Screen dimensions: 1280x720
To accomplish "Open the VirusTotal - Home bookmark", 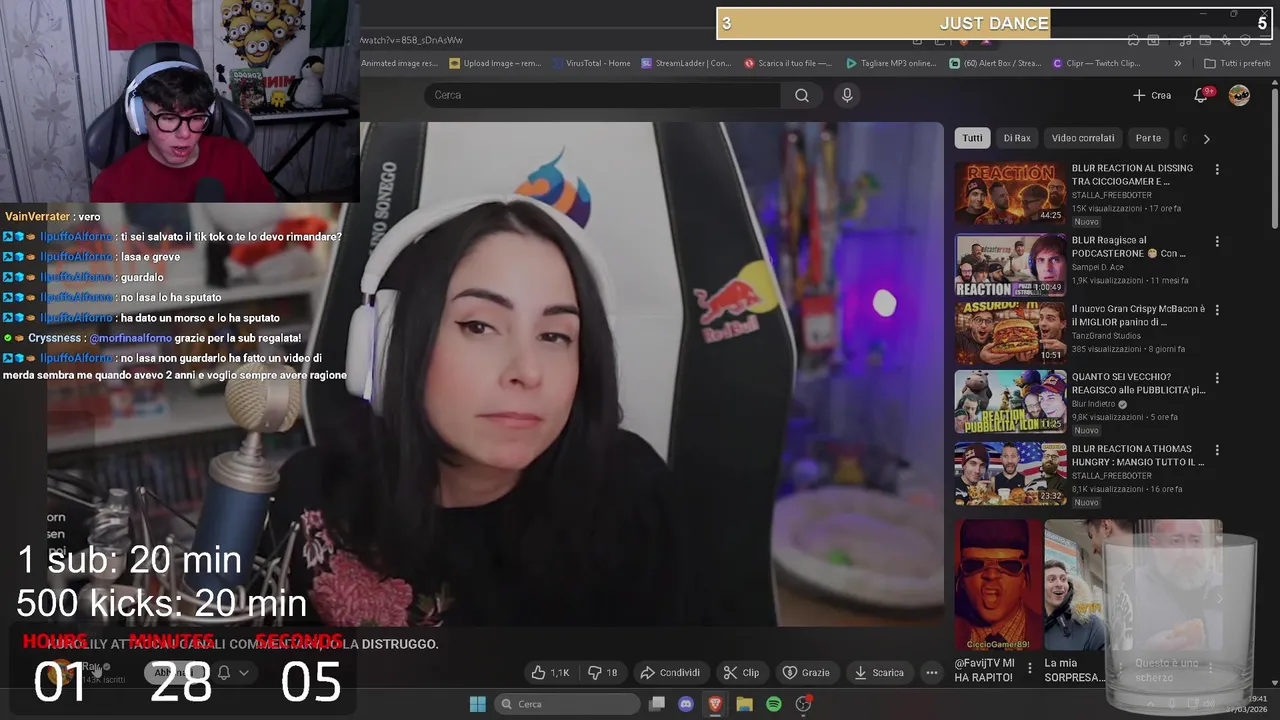I will (x=591, y=63).
